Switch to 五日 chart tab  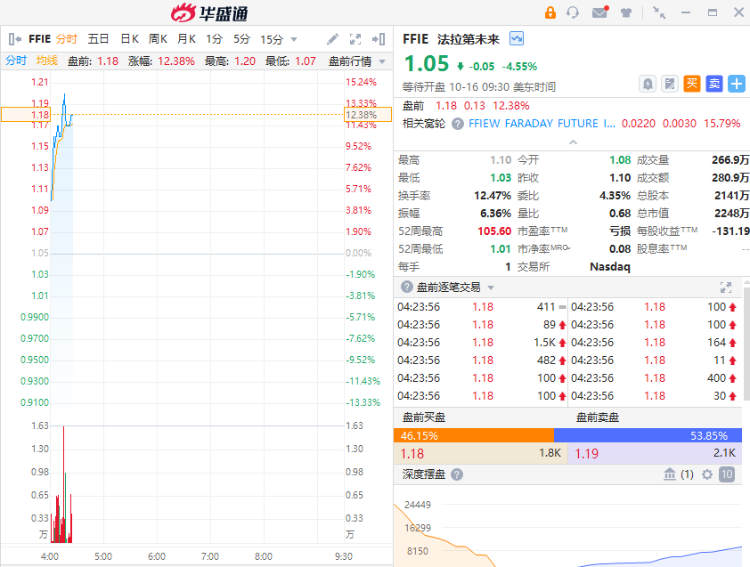(98, 39)
